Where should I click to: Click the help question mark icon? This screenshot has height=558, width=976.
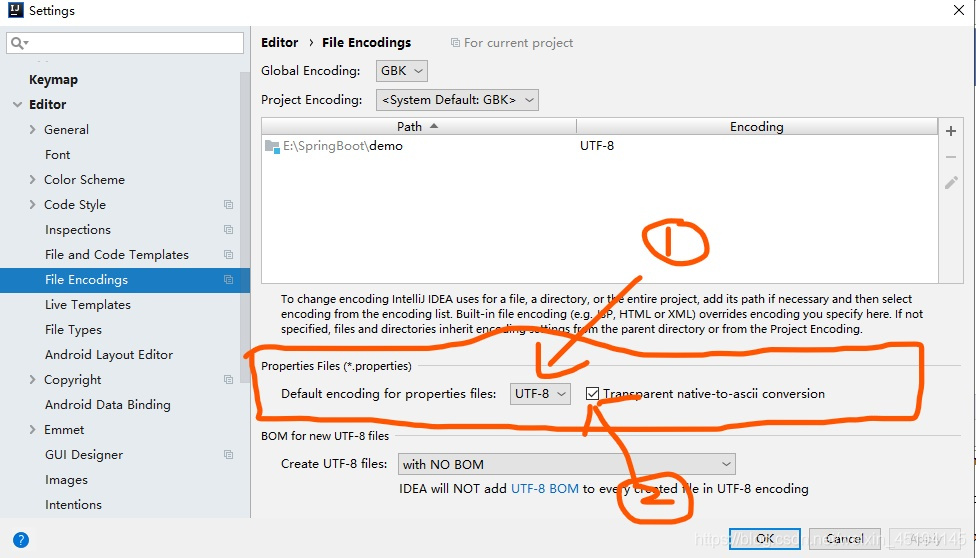point(21,539)
